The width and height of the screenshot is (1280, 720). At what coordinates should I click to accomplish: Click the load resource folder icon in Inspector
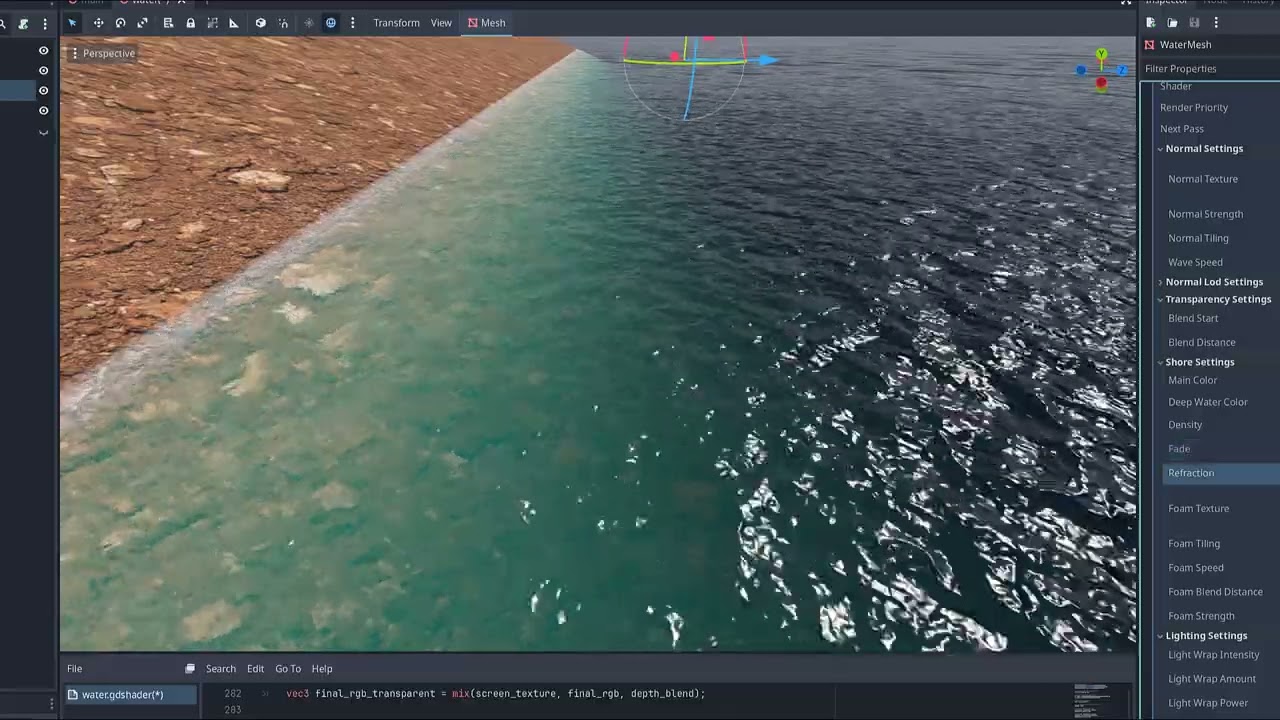point(1172,22)
